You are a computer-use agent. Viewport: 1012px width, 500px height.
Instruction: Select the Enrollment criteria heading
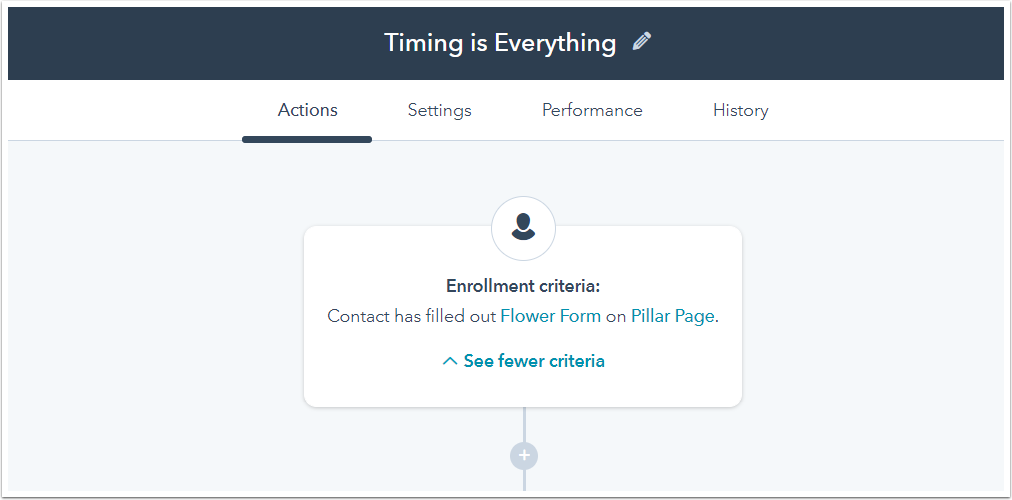[523, 286]
